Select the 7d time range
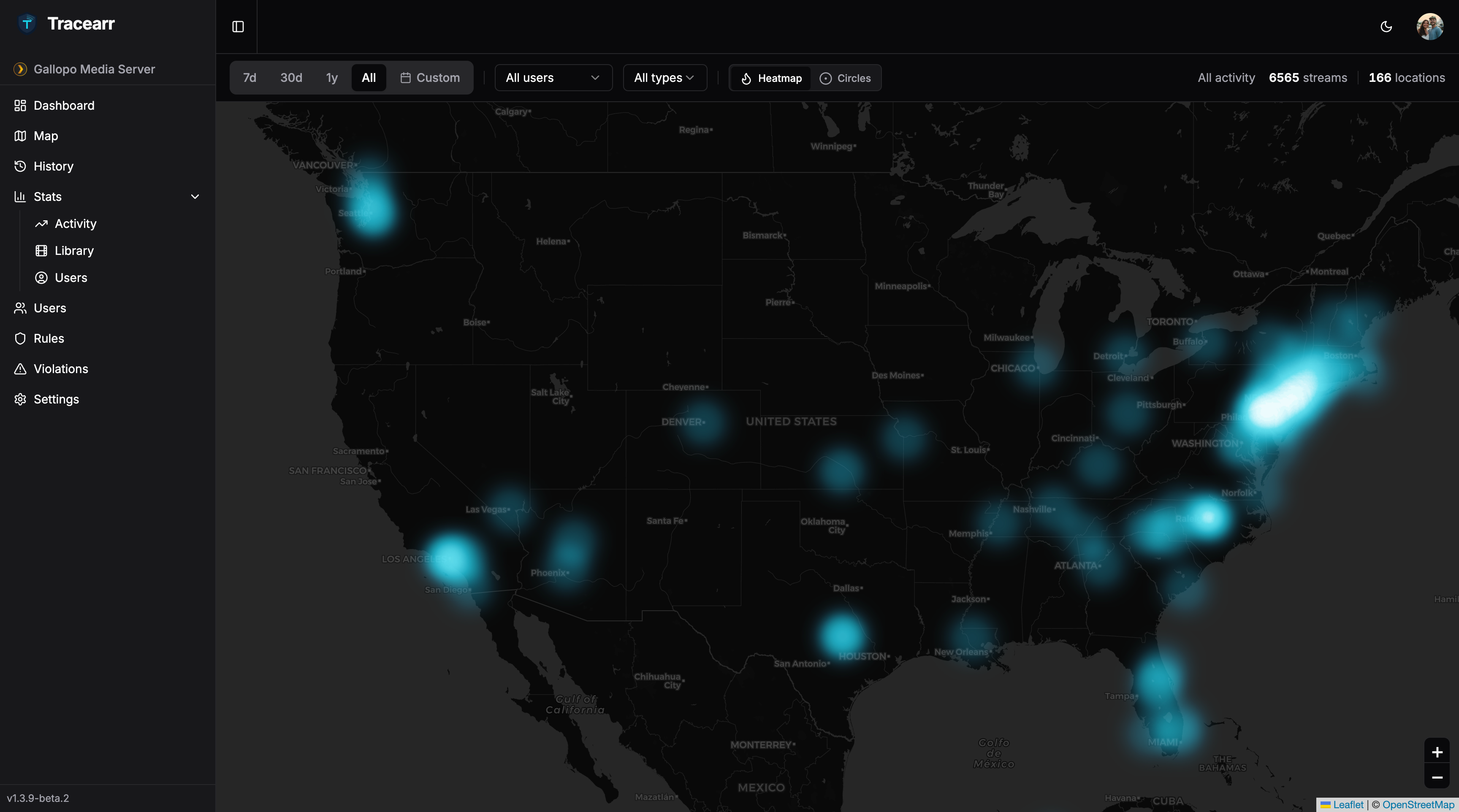Image resolution: width=1459 pixels, height=812 pixels. 249,78
